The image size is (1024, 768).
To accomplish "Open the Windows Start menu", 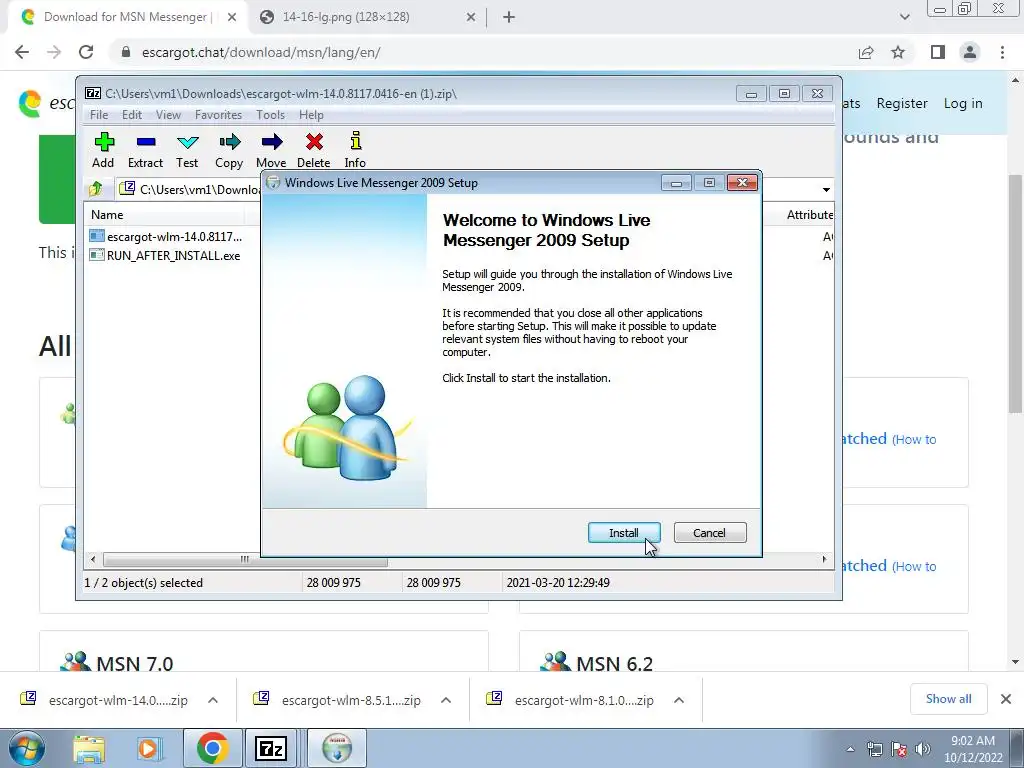I will 27,748.
